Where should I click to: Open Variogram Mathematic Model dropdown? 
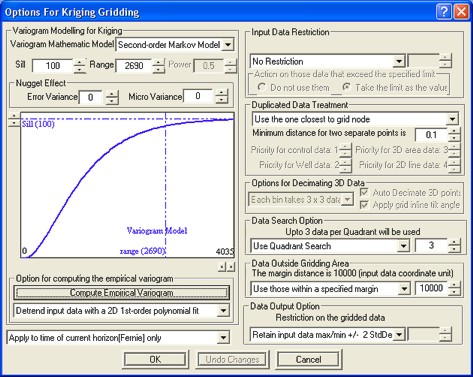click(x=228, y=45)
